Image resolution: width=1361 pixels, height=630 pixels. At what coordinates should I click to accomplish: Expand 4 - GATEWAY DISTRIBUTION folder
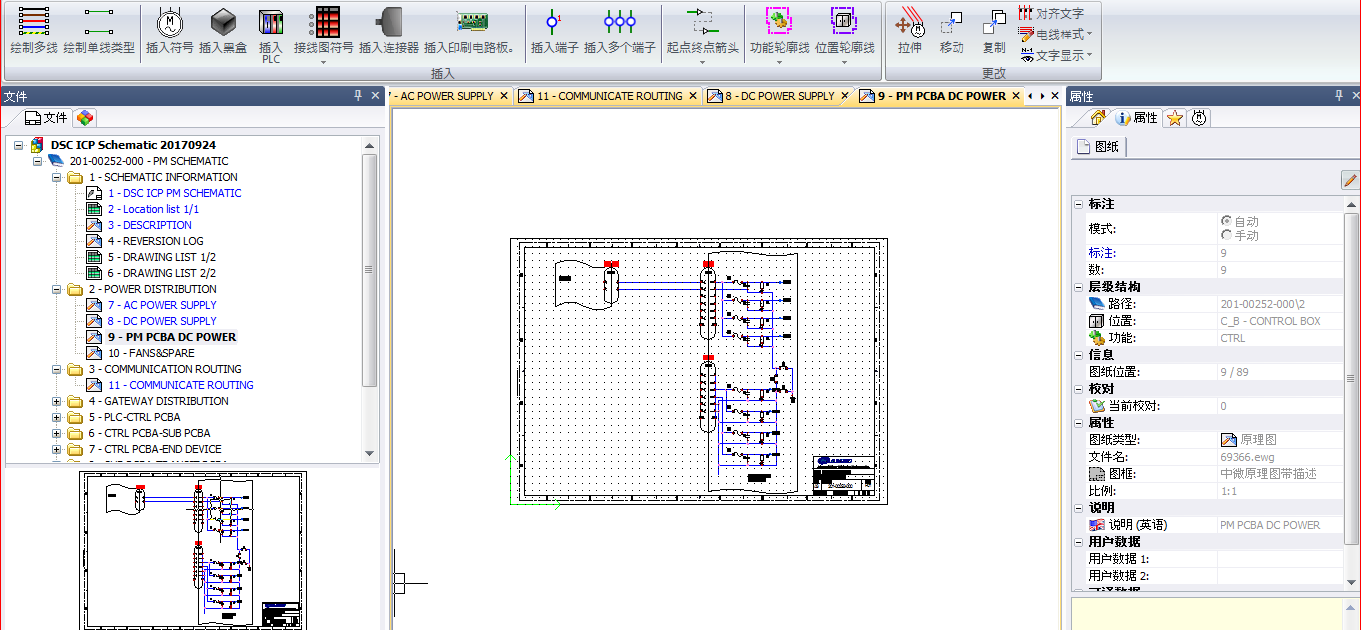click(58, 401)
